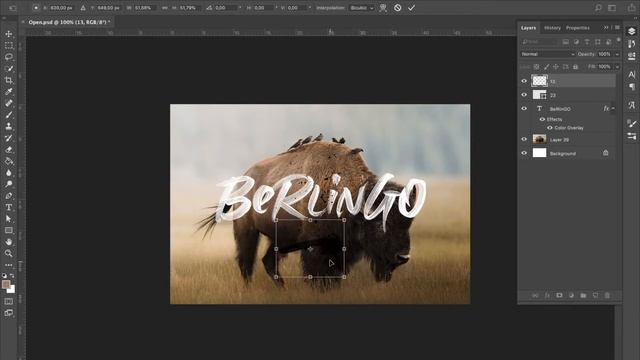640x360 pixels.
Task: Click the foreground color swatch
Action: coord(6,284)
